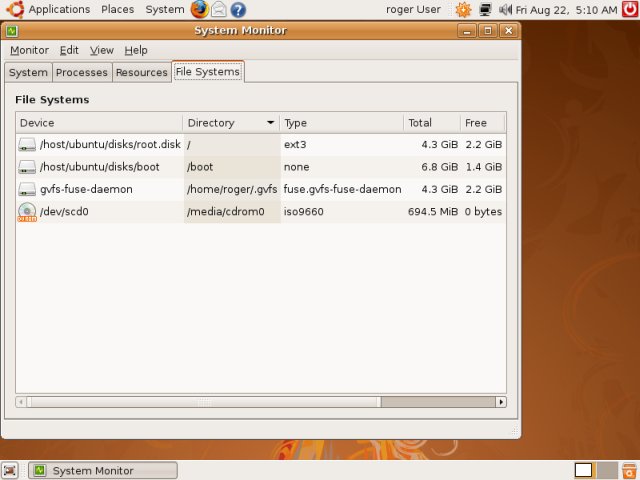The width and height of the screenshot is (640, 480).
Task: Click the roger User switcher
Action: click(x=413, y=9)
